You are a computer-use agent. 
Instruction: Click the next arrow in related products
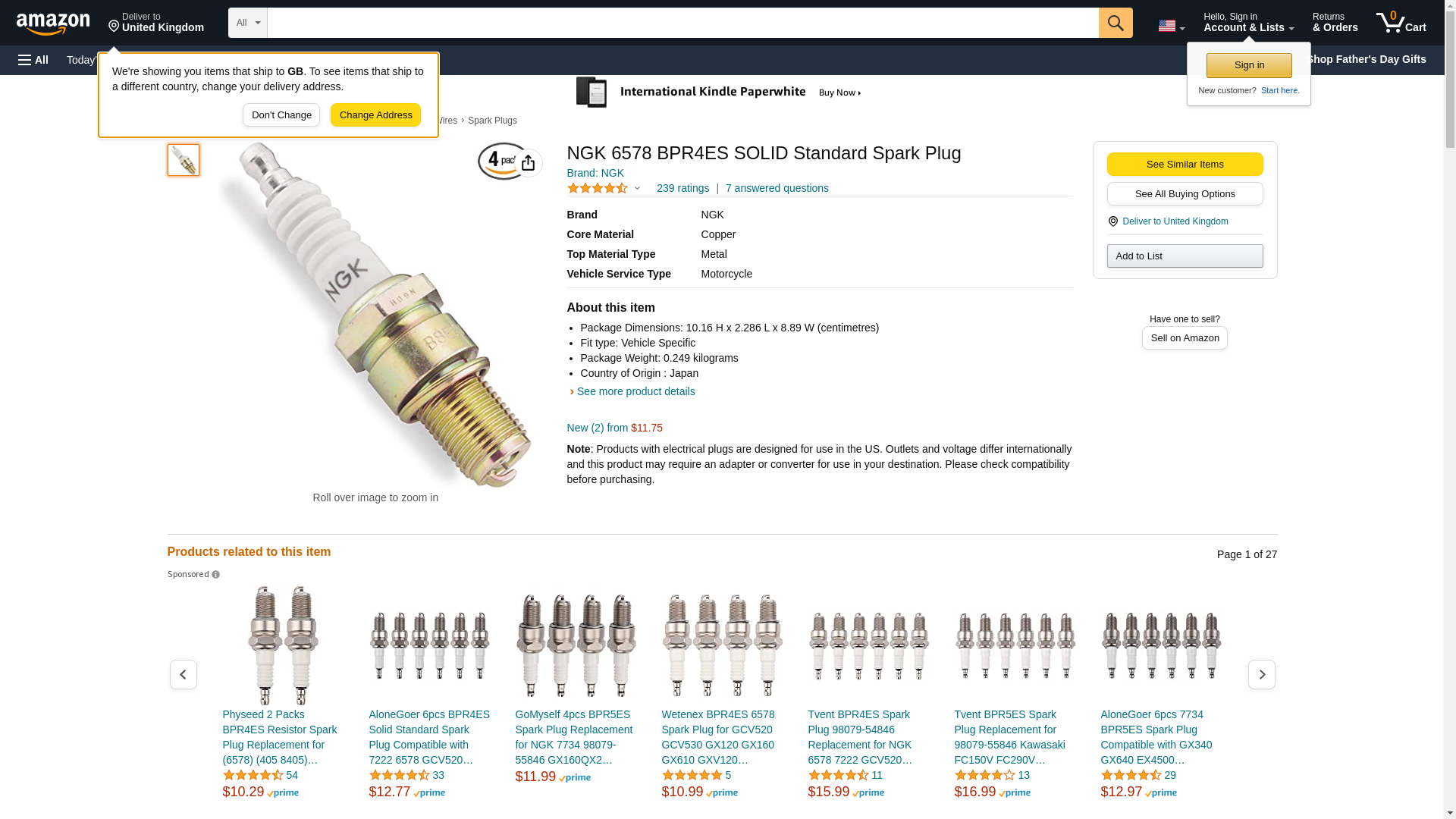(x=1261, y=674)
